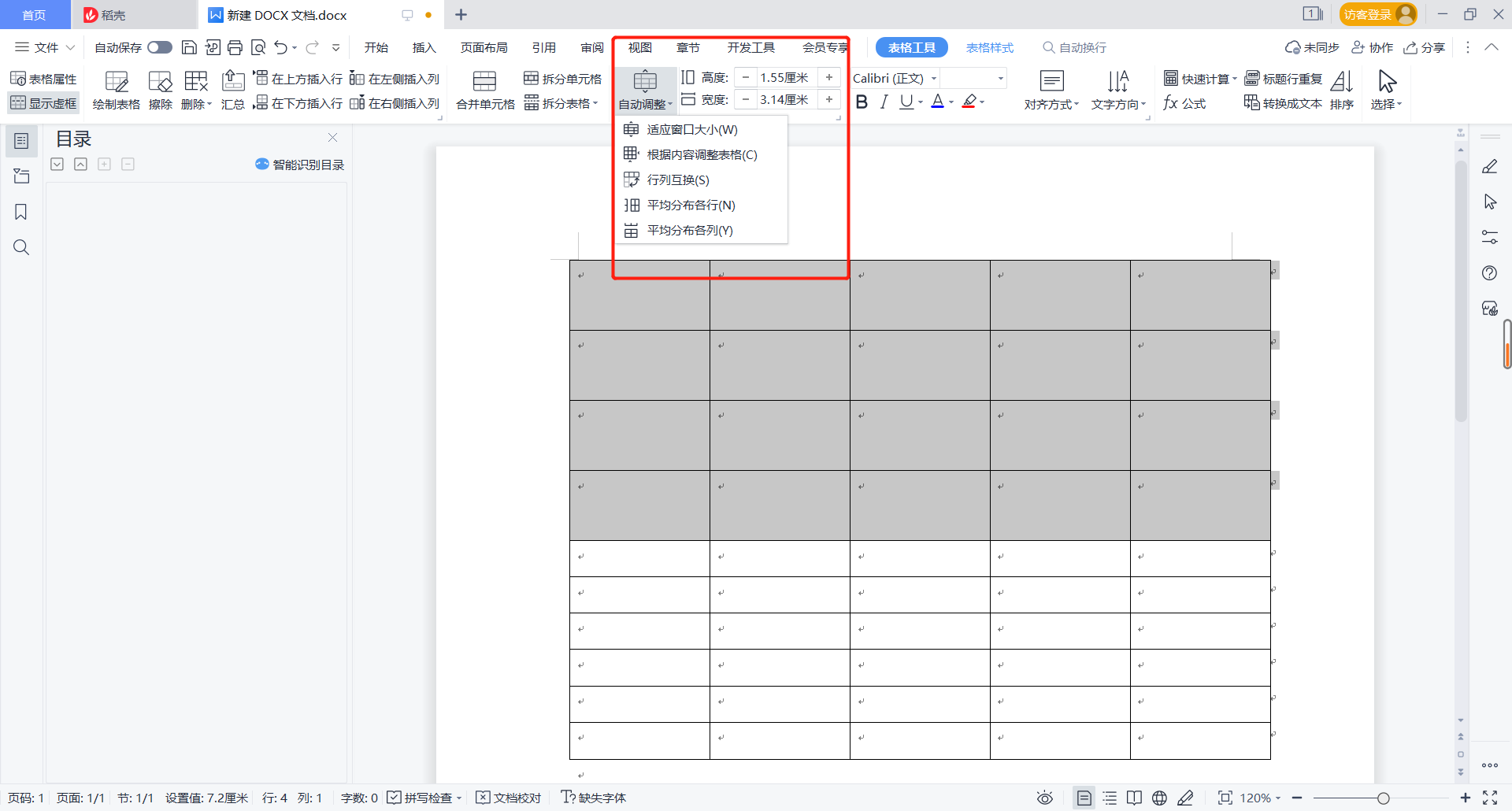Click help question mark in right sidebar
Viewport: 1512px width, 811px height.
coord(1489,272)
